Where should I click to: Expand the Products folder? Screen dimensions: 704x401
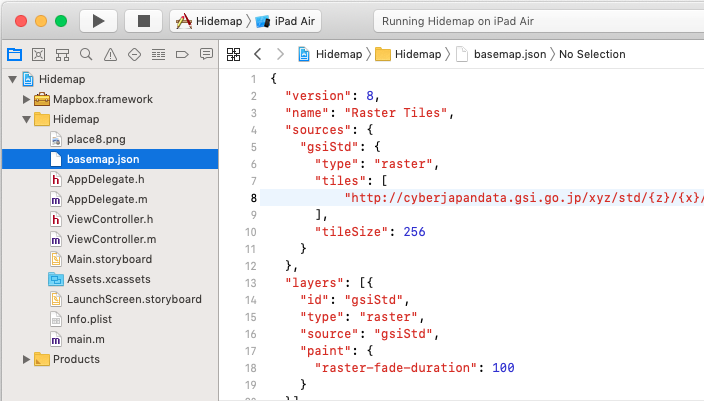tap(27, 359)
